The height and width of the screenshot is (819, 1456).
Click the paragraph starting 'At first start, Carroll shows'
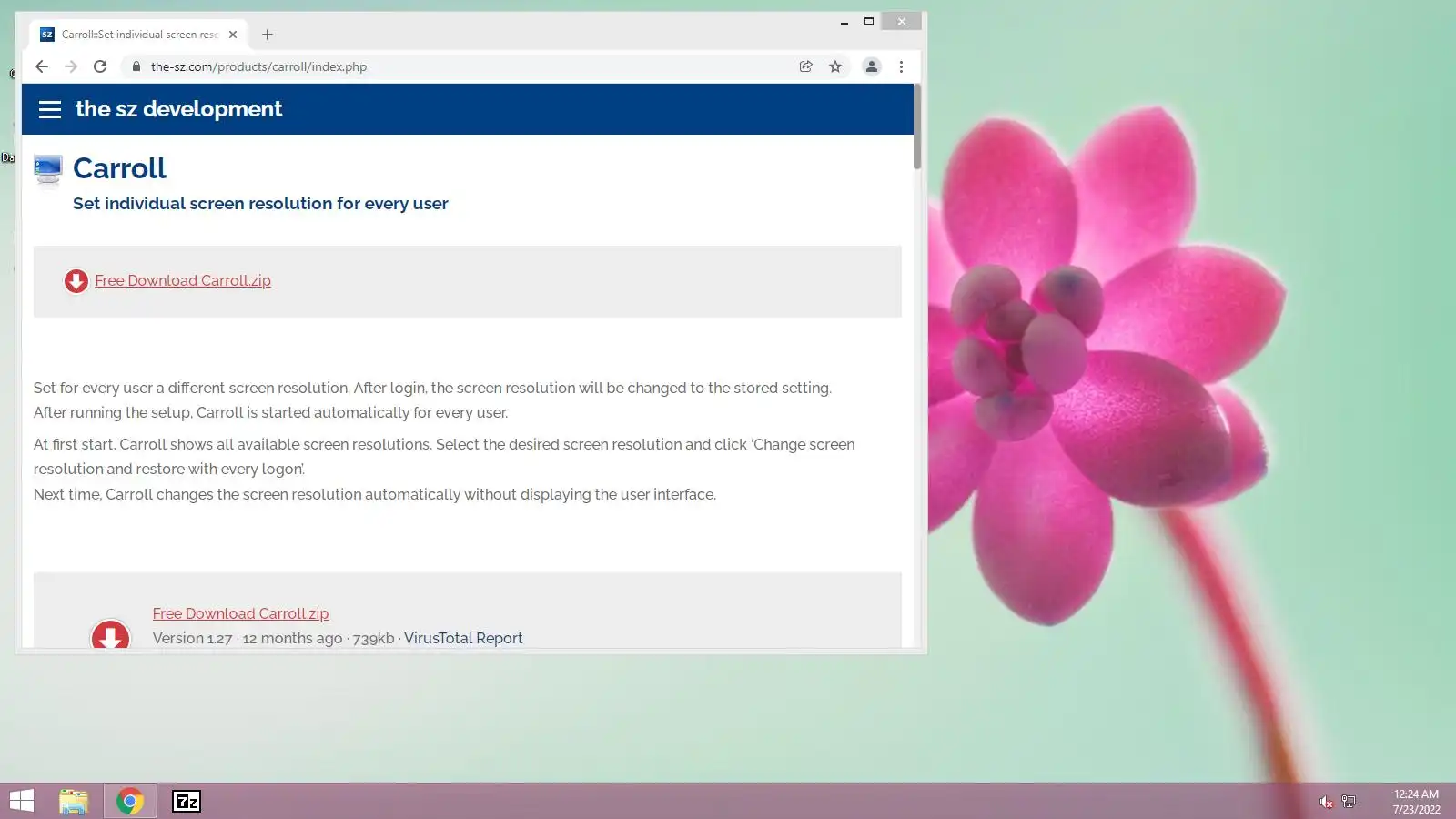(444, 457)
